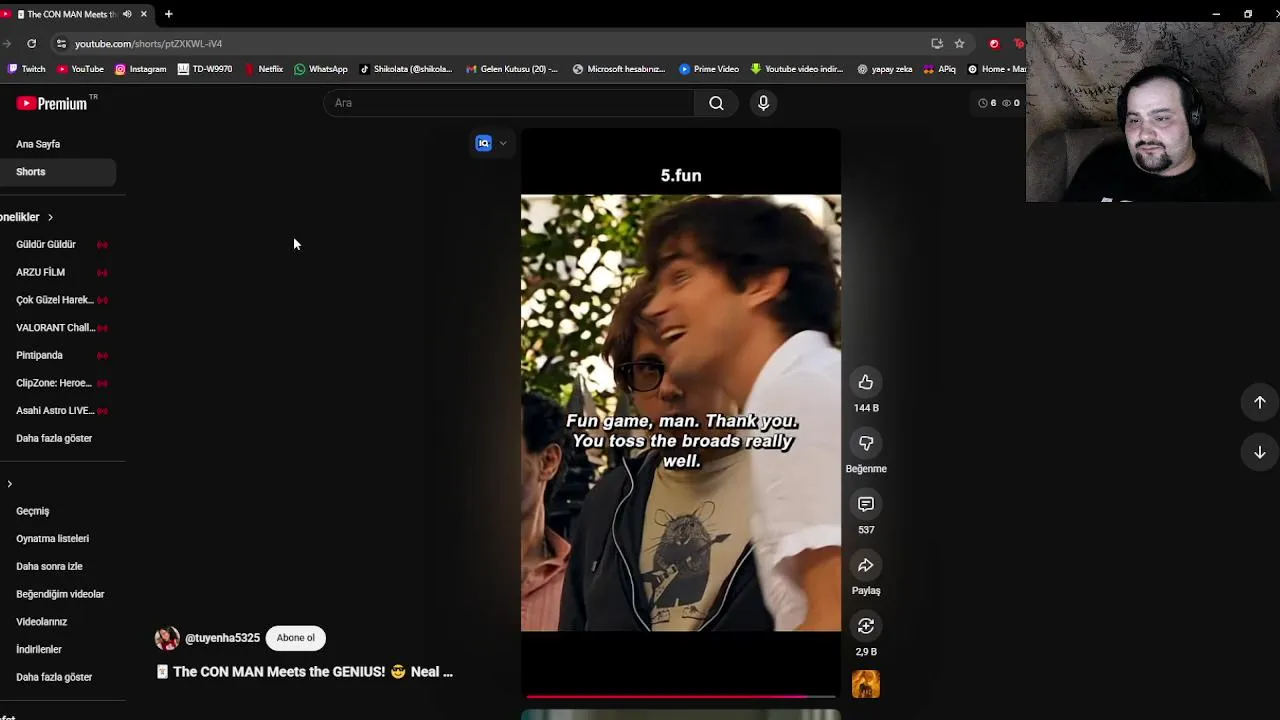
Task: Like the short using thumbs up
Action: click(866, 382)
